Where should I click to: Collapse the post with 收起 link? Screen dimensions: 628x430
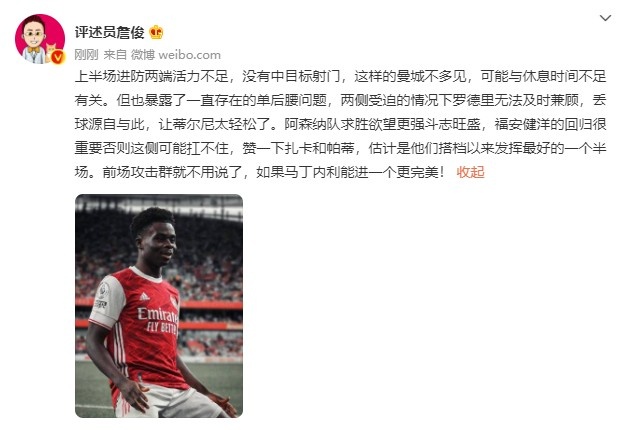tap(470, 172)
